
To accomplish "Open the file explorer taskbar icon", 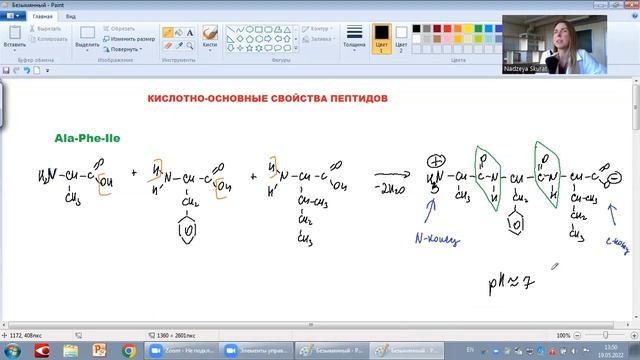I will (x=71, y=351).
